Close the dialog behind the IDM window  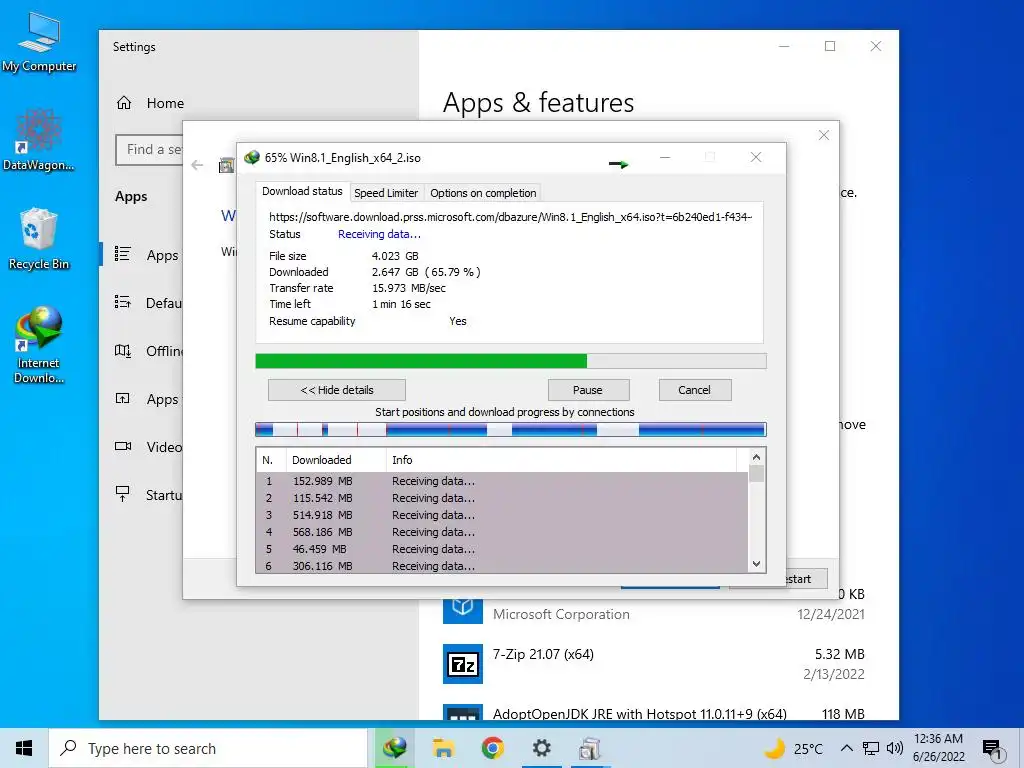pyautogui.click(x=824, y=135)
